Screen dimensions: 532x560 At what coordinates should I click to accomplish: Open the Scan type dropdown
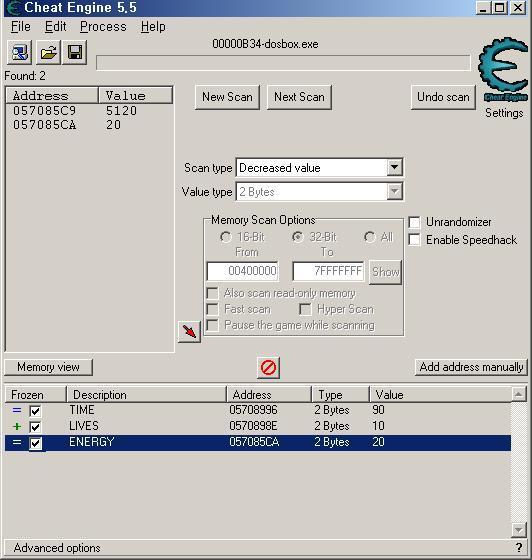395,167
